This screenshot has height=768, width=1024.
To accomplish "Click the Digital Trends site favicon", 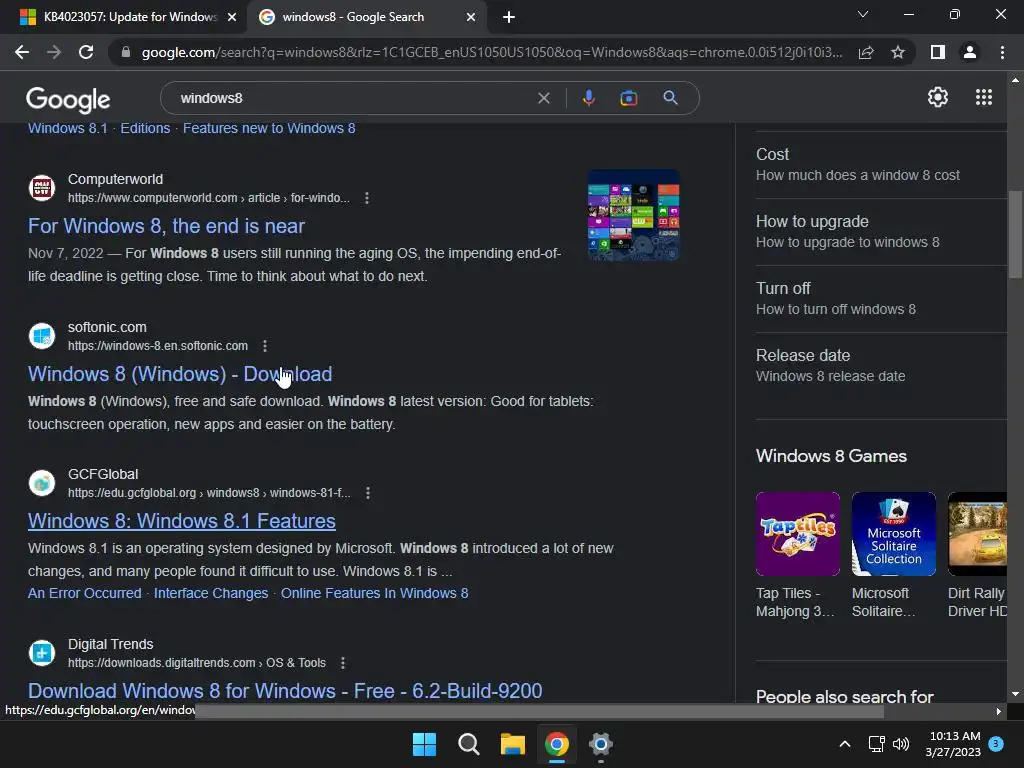I will [x=42, y=652].
